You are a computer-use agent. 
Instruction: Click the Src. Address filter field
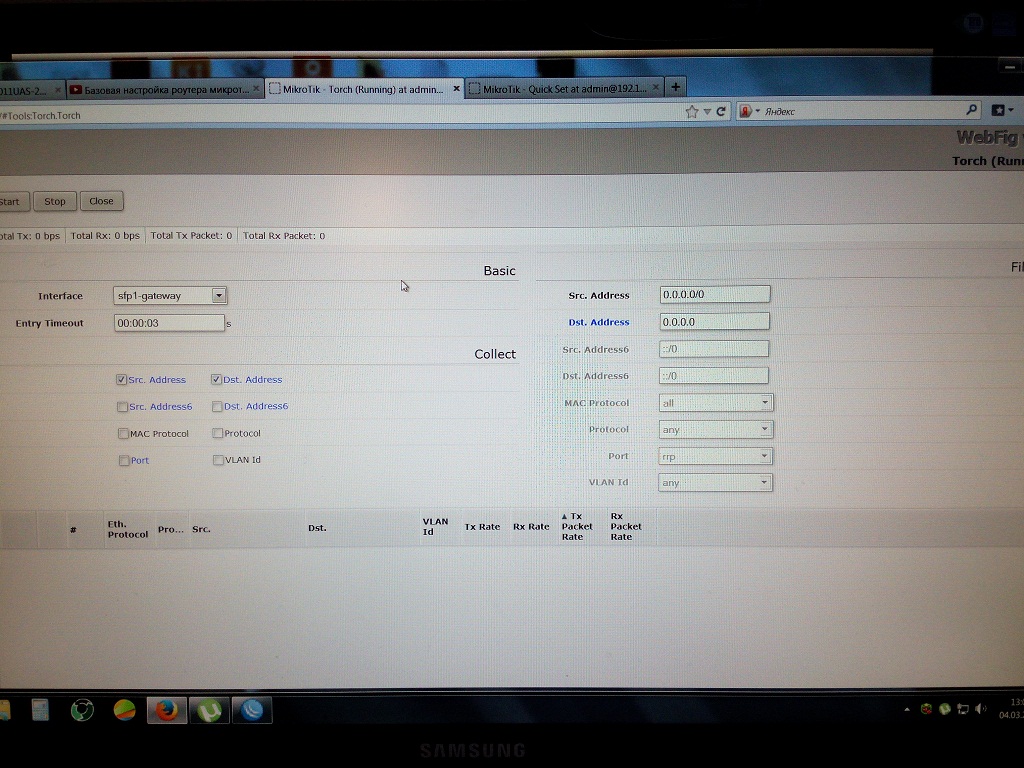tap(714, 295)
